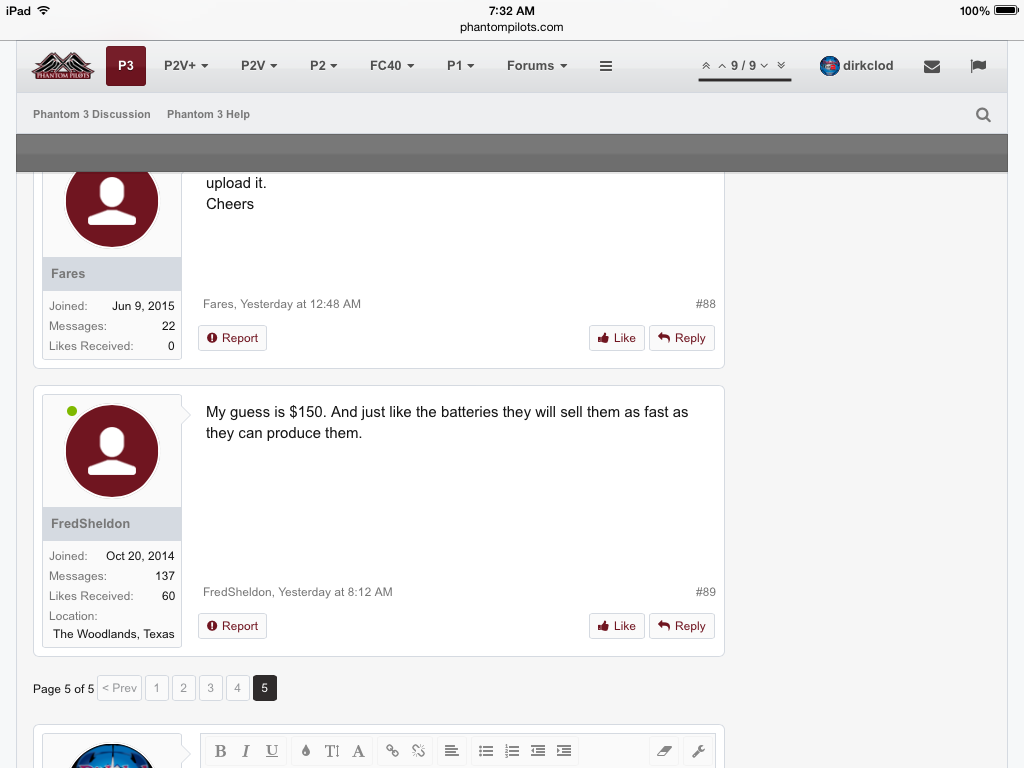Select current page 5 button

tap(264, 688)
